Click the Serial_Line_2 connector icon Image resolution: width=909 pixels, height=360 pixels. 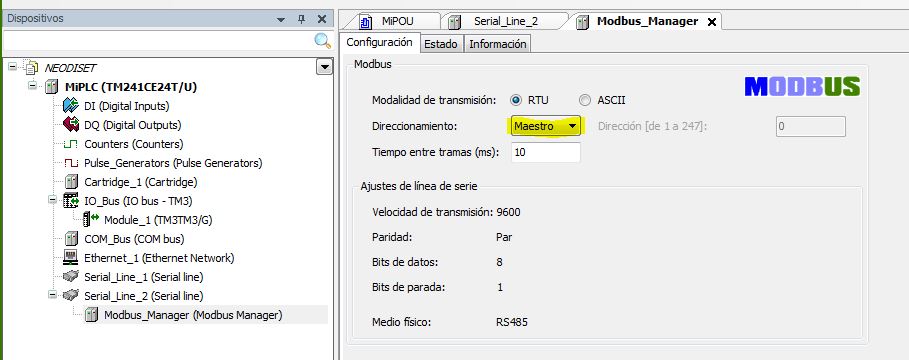71,296
